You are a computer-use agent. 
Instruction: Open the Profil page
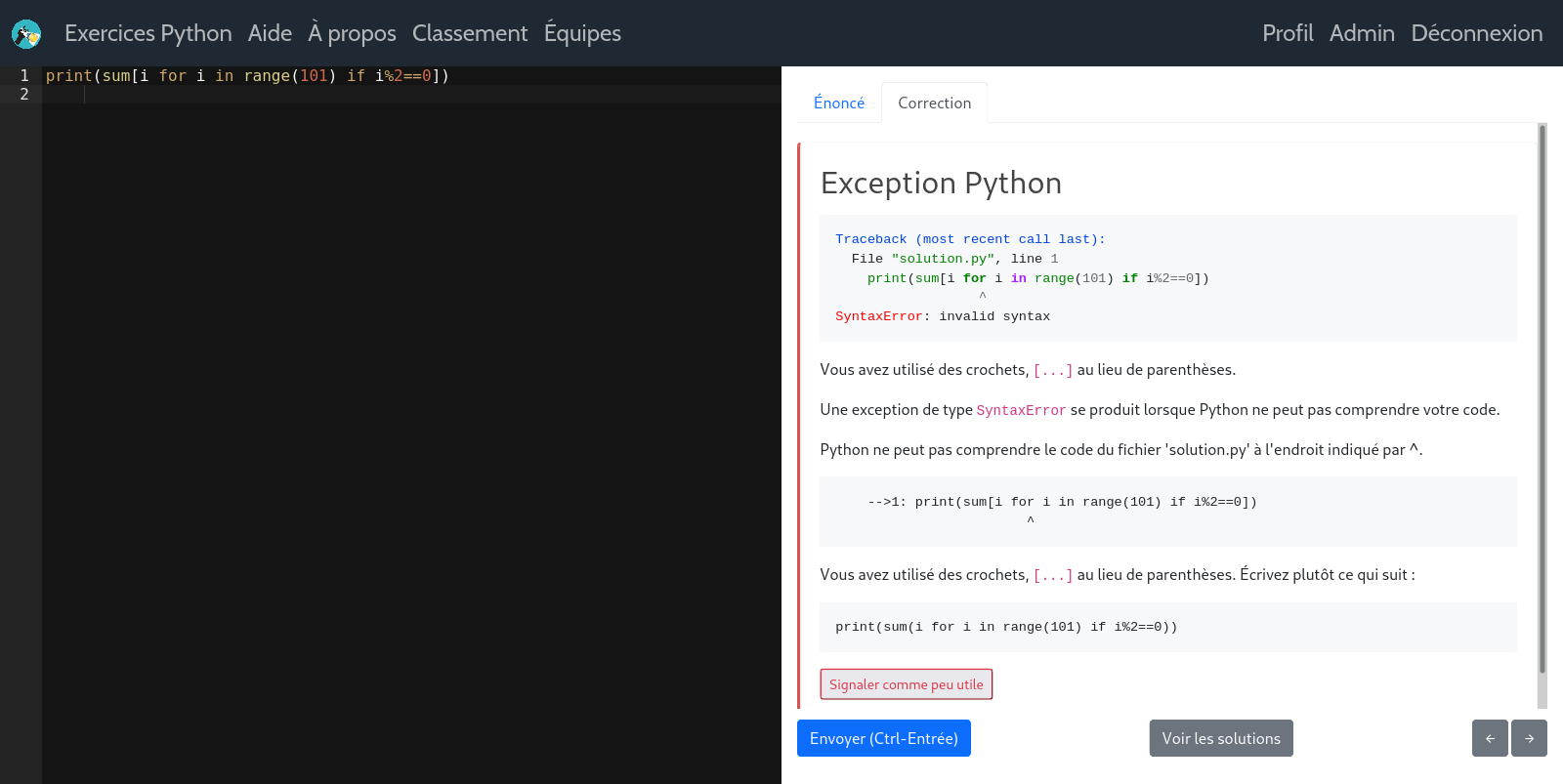1288,33
